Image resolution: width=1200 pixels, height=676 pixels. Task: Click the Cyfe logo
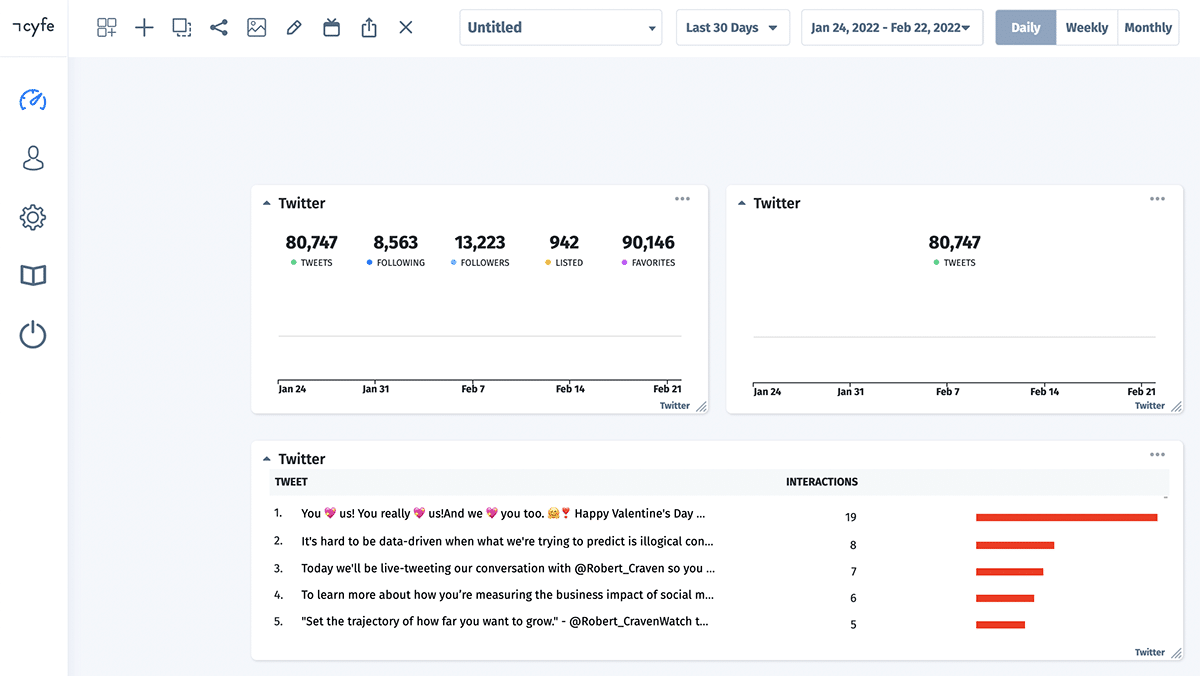[33, 27]
